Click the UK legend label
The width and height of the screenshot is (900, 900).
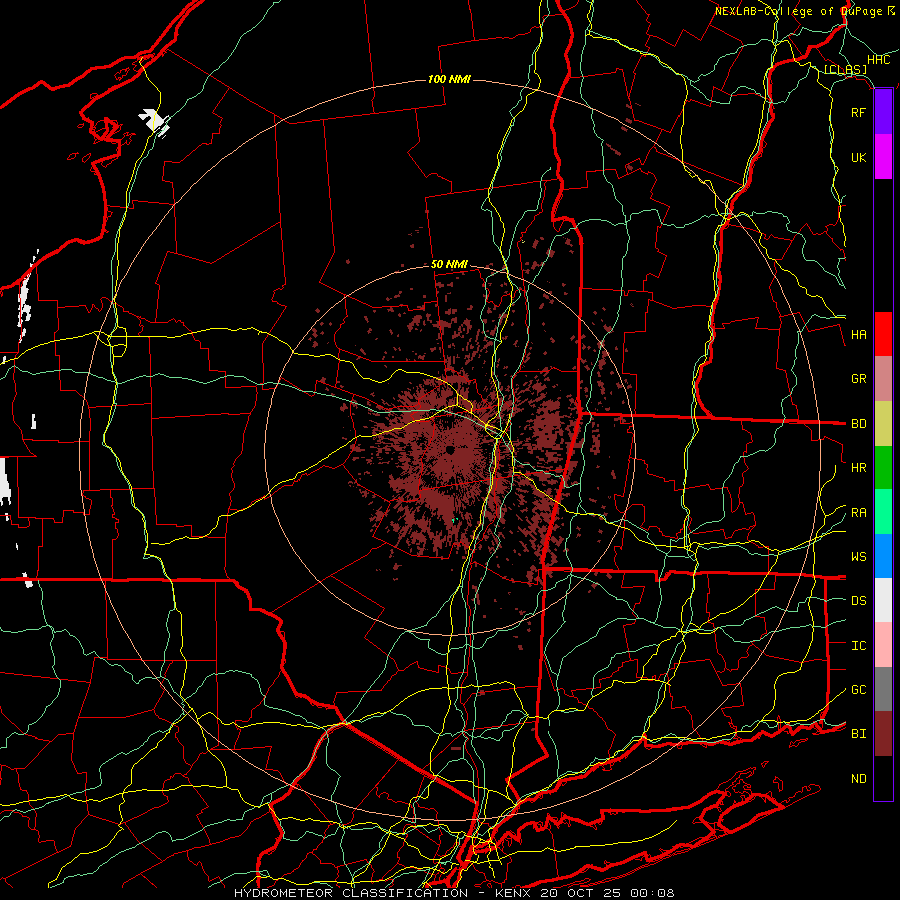pos(858,157)
